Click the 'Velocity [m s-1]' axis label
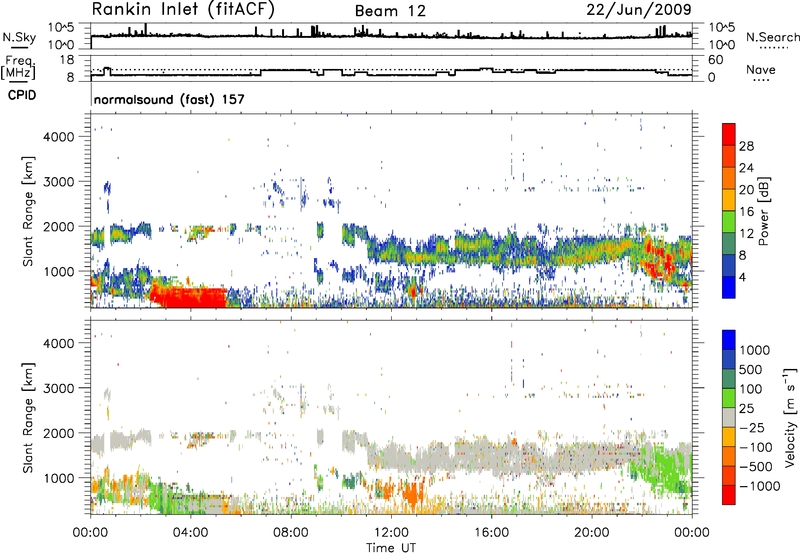This screenshot has width=800, height=554. click(x=789, y=417)
